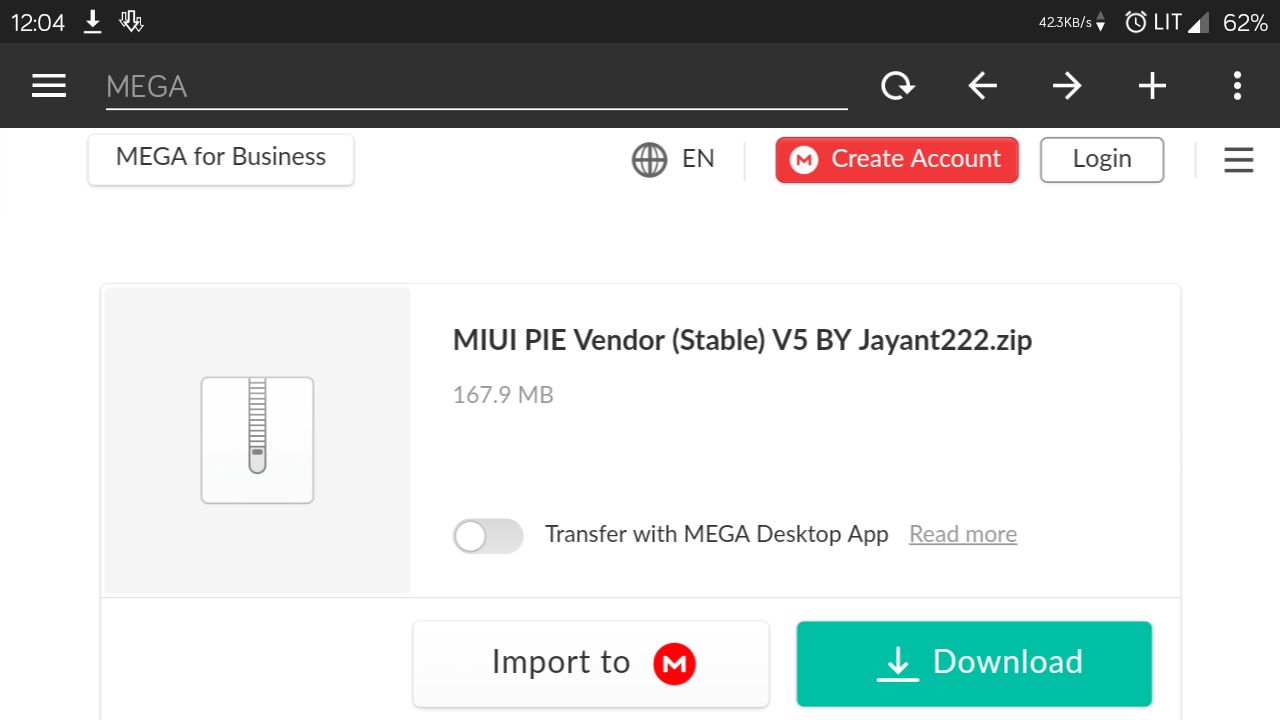1280x720 pixels.
Task: Go forward with the right arrow
Action: pyautogui.click(x=1067, y=86)
